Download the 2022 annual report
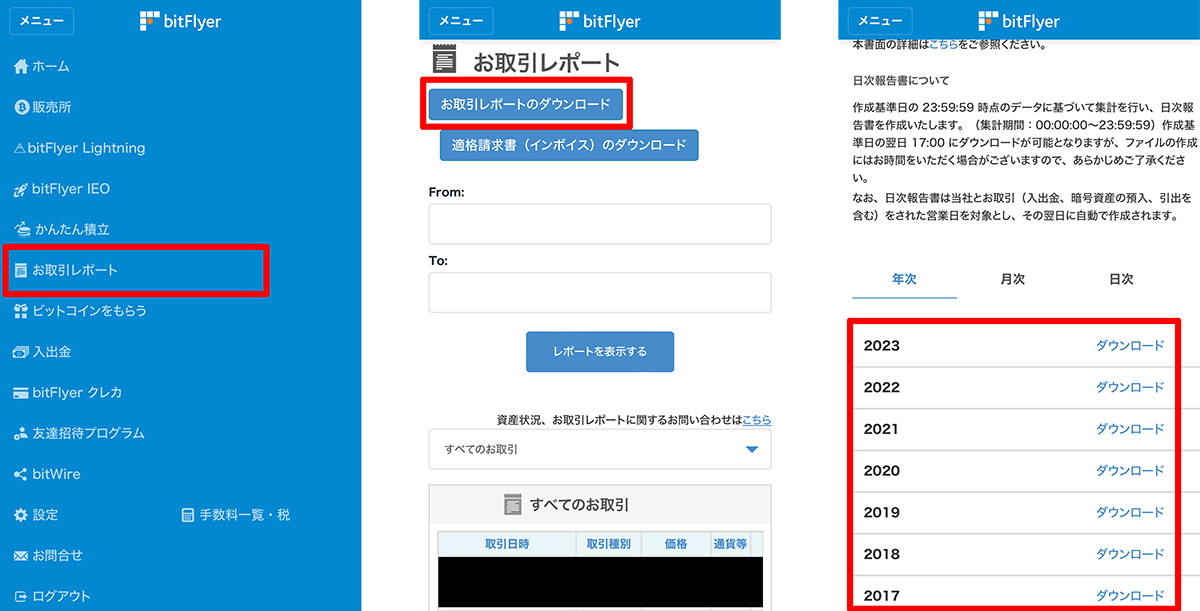Image resolution: width=1200 pixels, height=611 pixels. tap(1130, 388)
